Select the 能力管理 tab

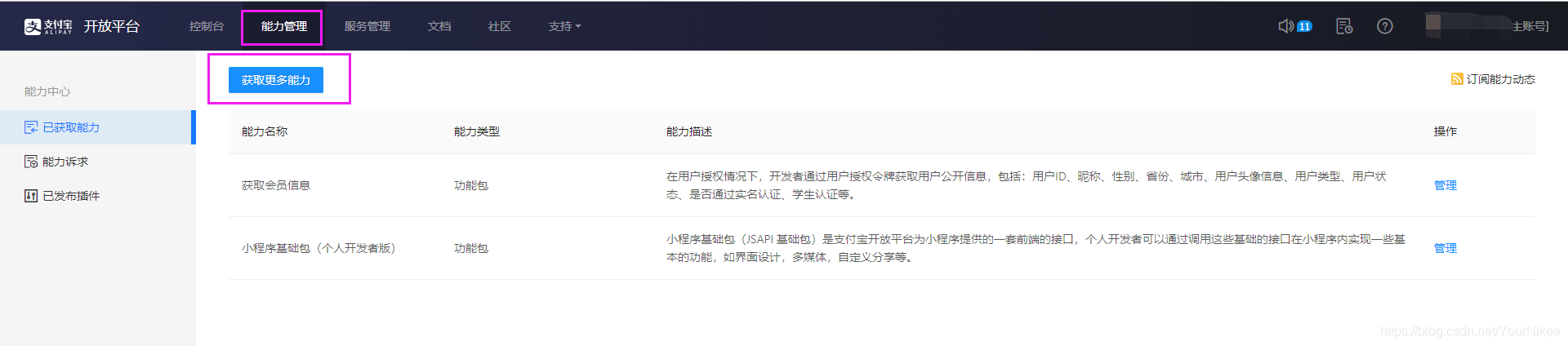click(x=284, y=26)
